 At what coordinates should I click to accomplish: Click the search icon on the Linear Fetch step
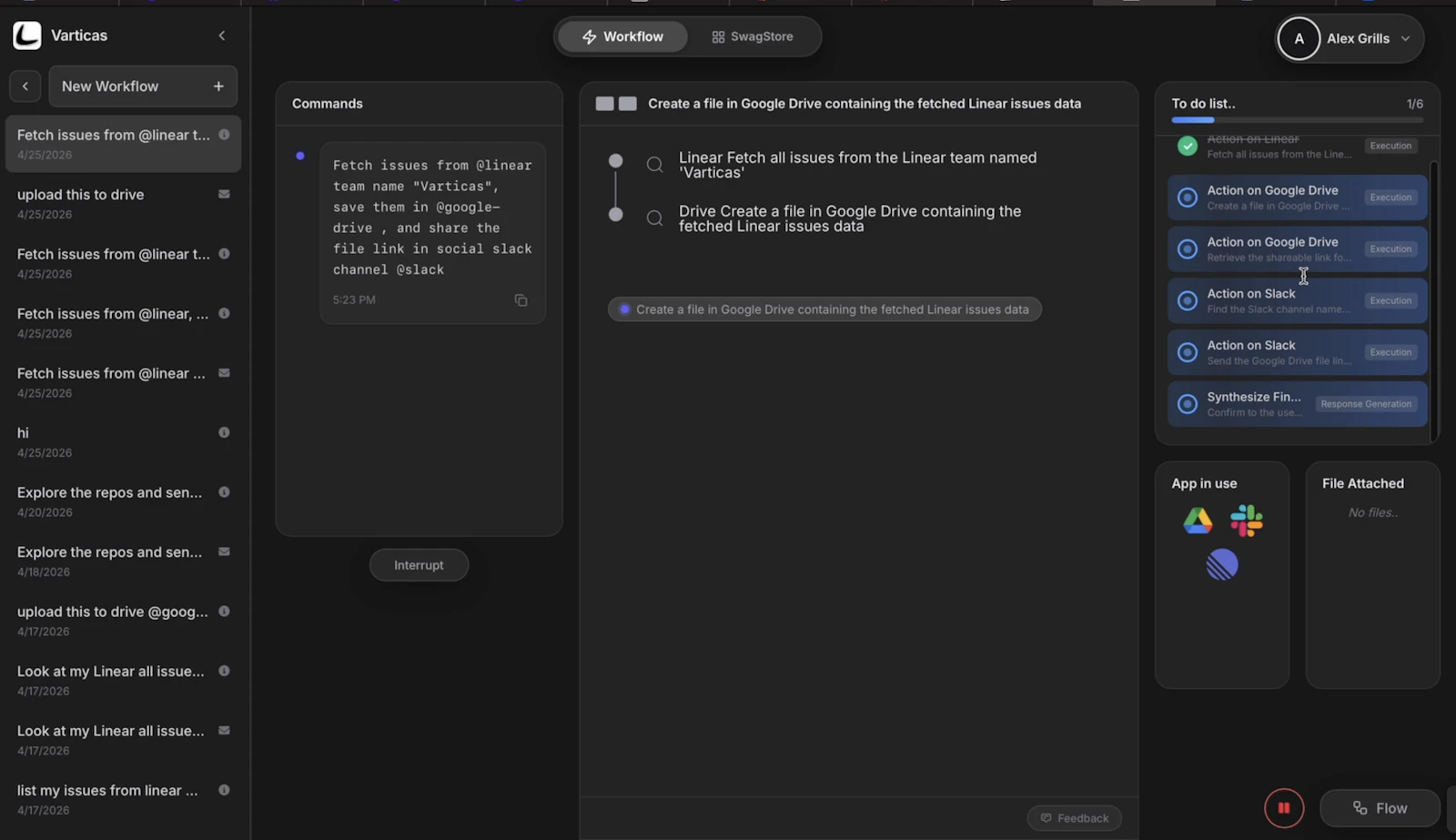[654, 165]
